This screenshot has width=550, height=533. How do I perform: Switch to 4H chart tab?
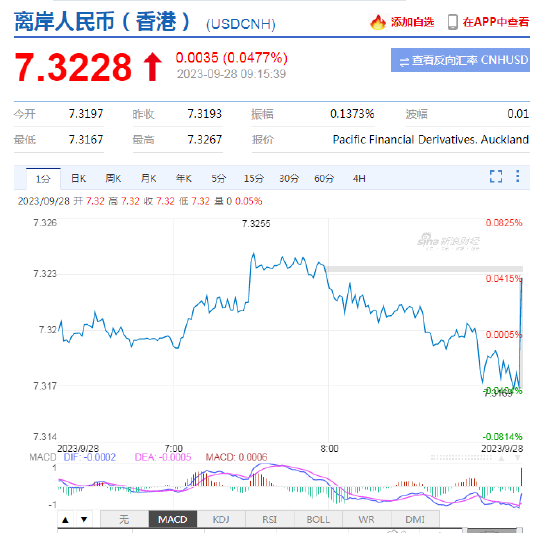(359, 178)
